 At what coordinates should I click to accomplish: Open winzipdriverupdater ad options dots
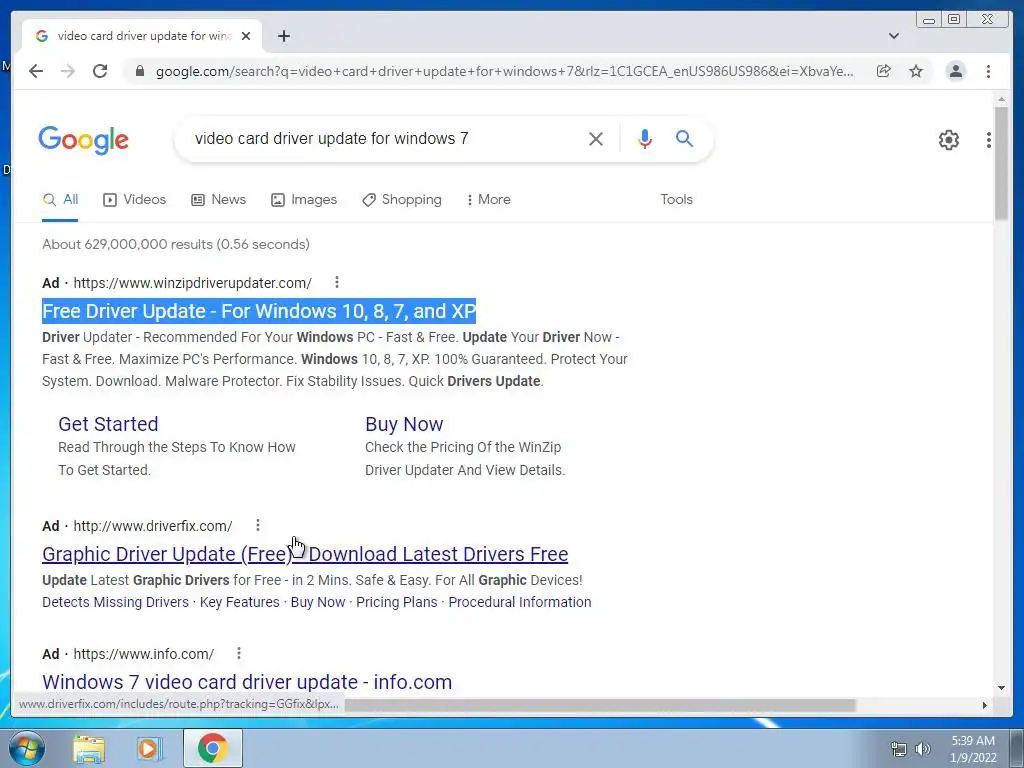pos(337,282)
